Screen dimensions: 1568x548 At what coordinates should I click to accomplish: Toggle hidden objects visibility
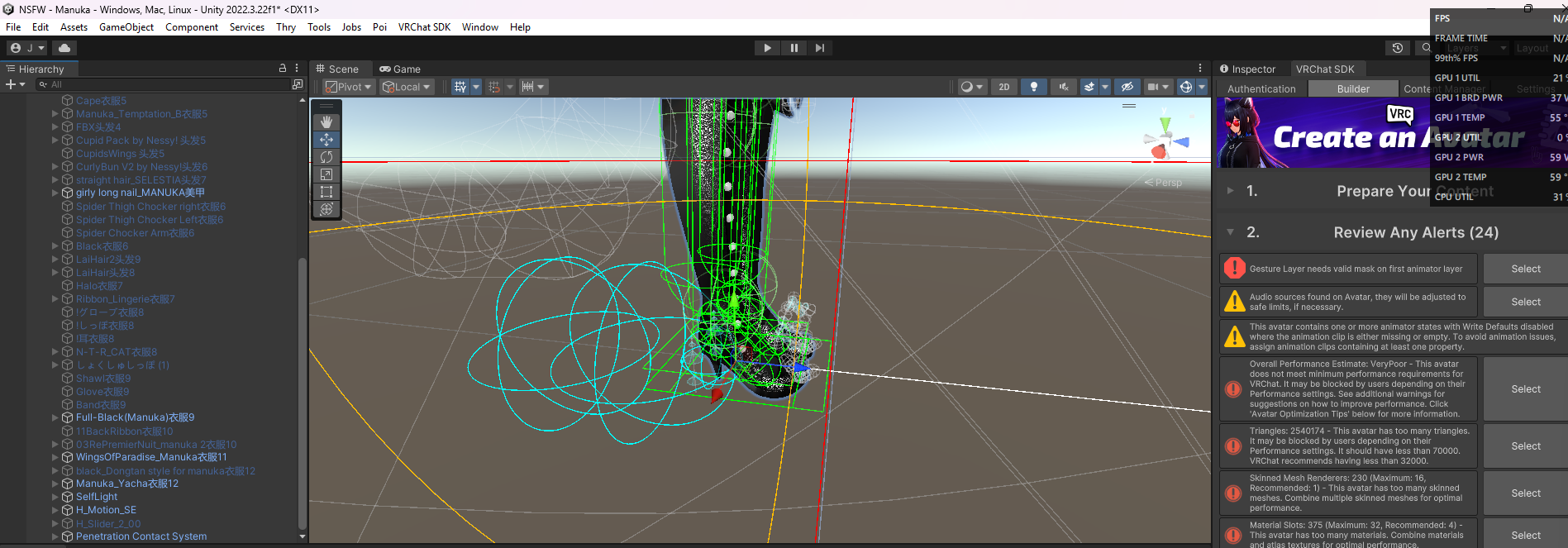pos(1127,87)
